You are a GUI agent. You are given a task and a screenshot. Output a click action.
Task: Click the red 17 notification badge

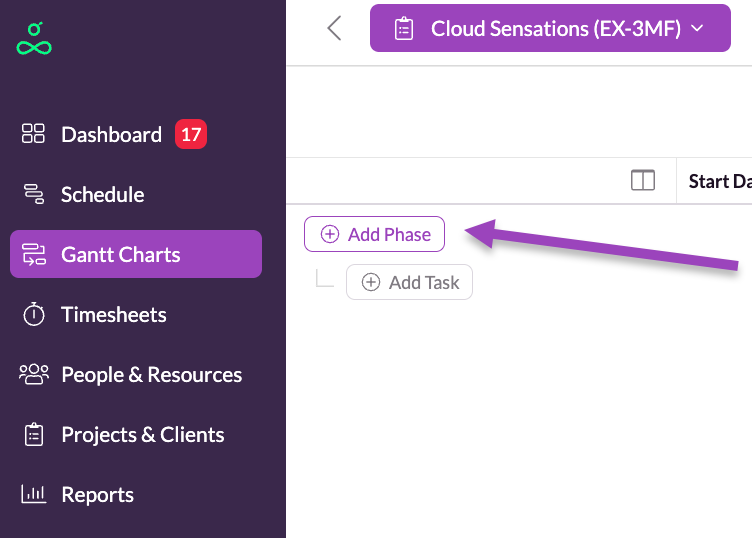click(x=191, y=134)
